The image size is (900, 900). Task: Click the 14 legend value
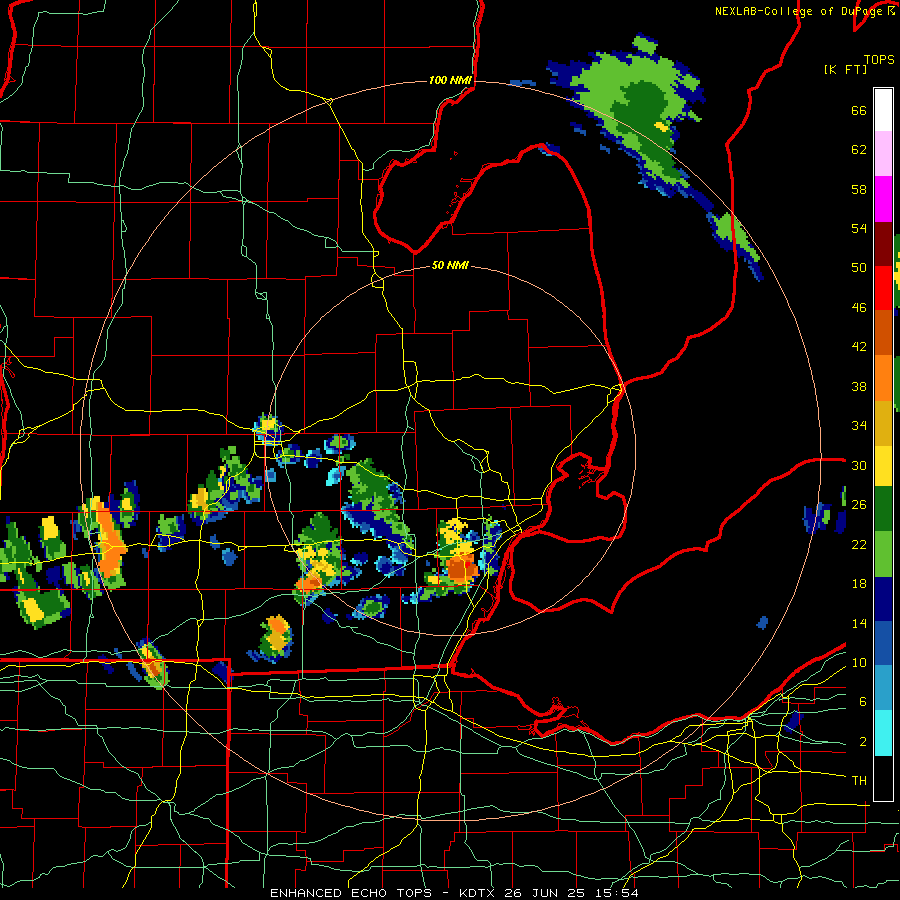[x=859, y=623]
